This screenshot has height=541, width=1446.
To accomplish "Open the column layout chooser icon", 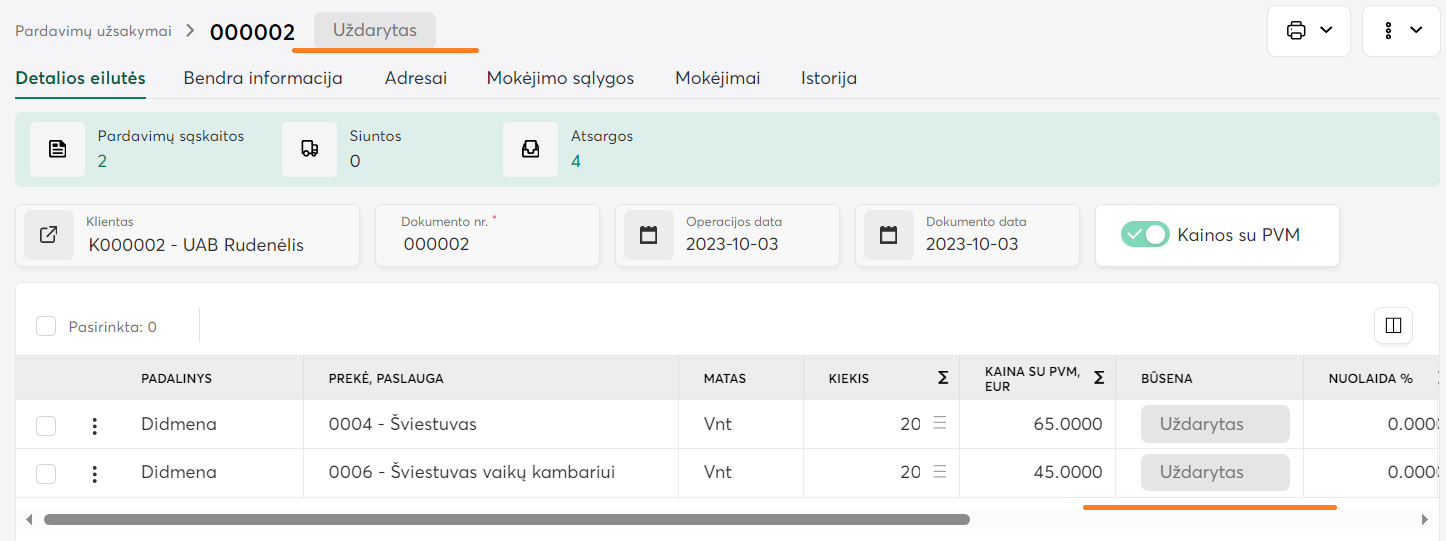I will point(1393,325).
